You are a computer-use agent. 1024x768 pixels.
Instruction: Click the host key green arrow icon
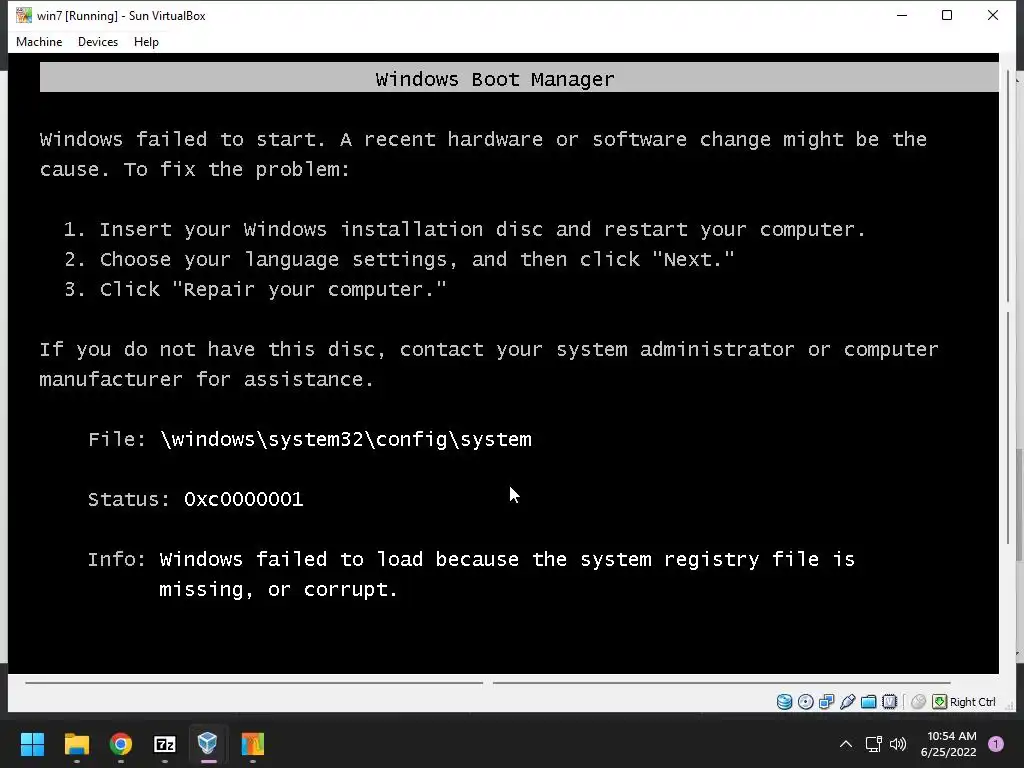(x=939, y=701)
